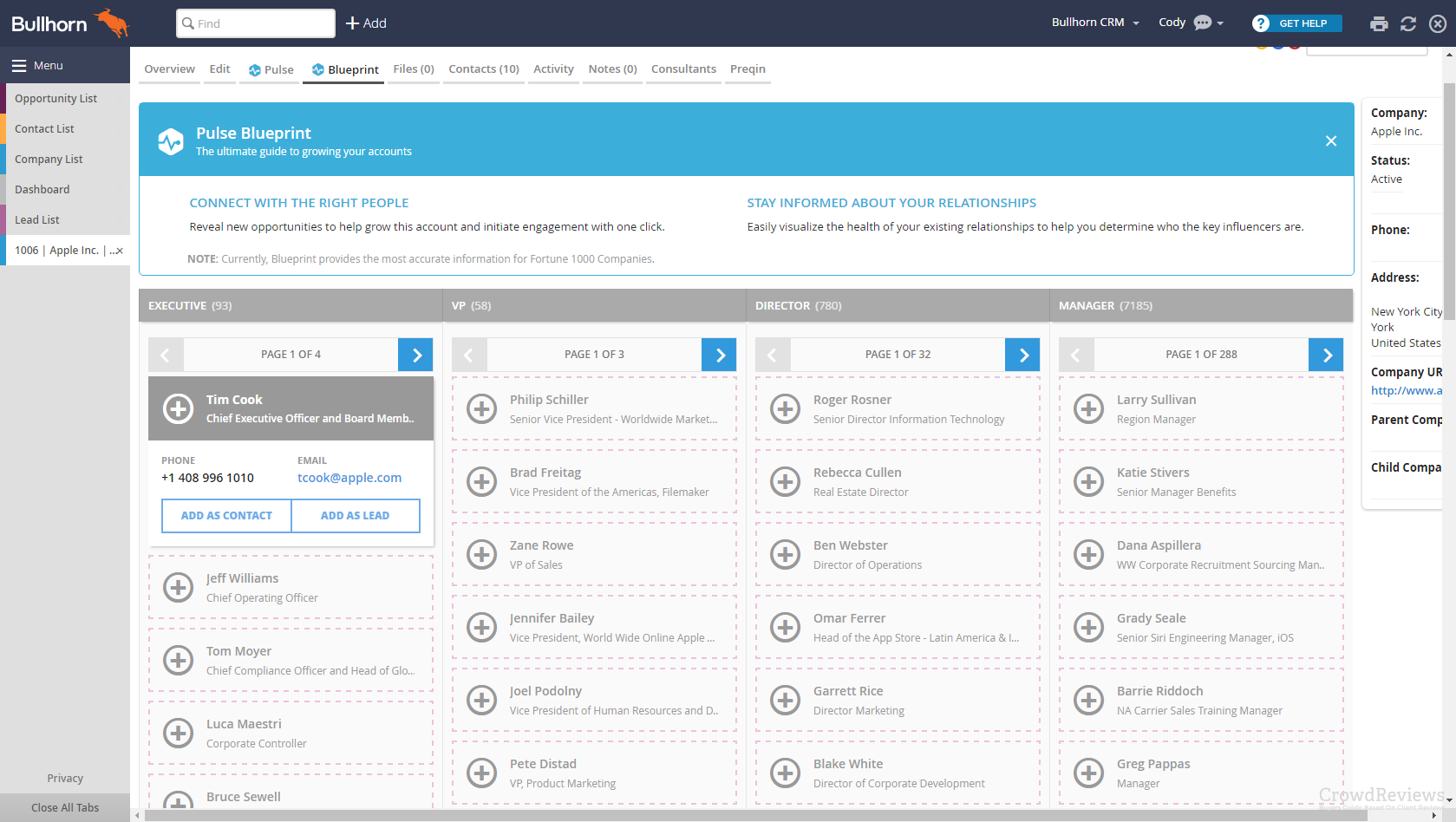Click plus icon next to Rebecca Cullen

click(x=786, y=481)
